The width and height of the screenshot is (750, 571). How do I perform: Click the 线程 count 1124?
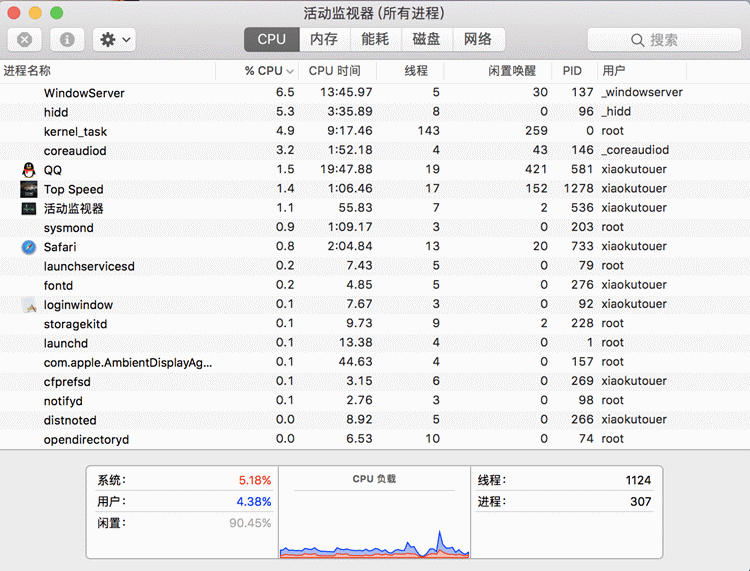click(638, 480)
